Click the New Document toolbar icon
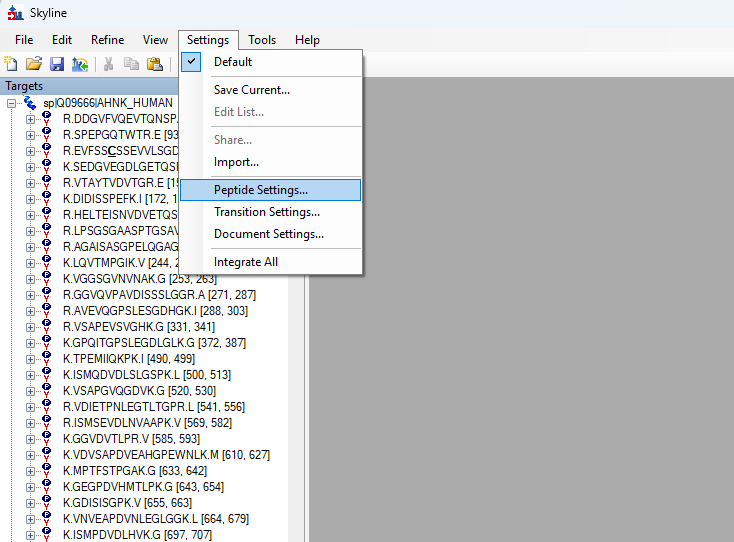Viewport: 734px width, 542px height. (11, 64)
